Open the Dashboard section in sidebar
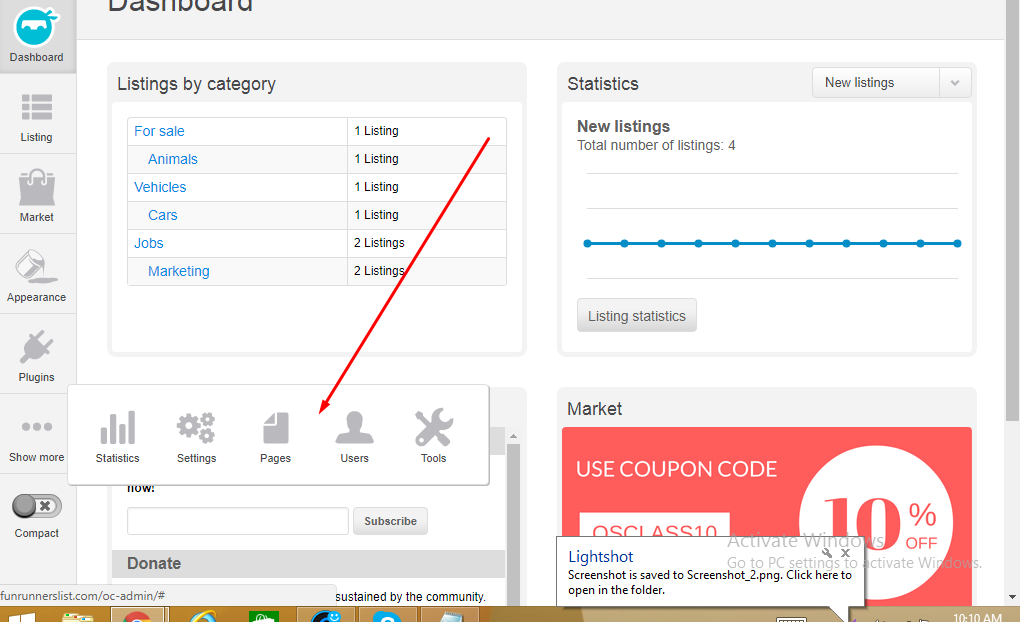Screen dimensions: 1020x622 (36, 34)
